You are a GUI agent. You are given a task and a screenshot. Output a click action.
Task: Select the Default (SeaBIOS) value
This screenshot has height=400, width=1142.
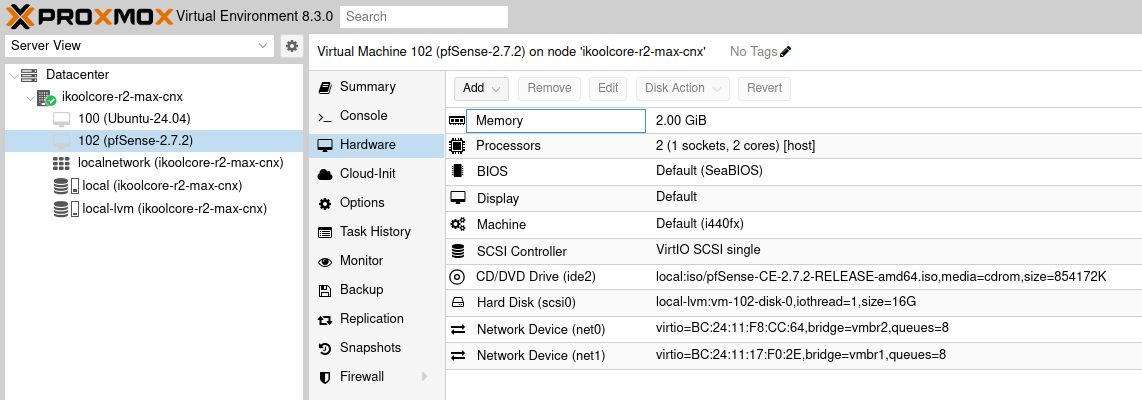click(709, 171)
